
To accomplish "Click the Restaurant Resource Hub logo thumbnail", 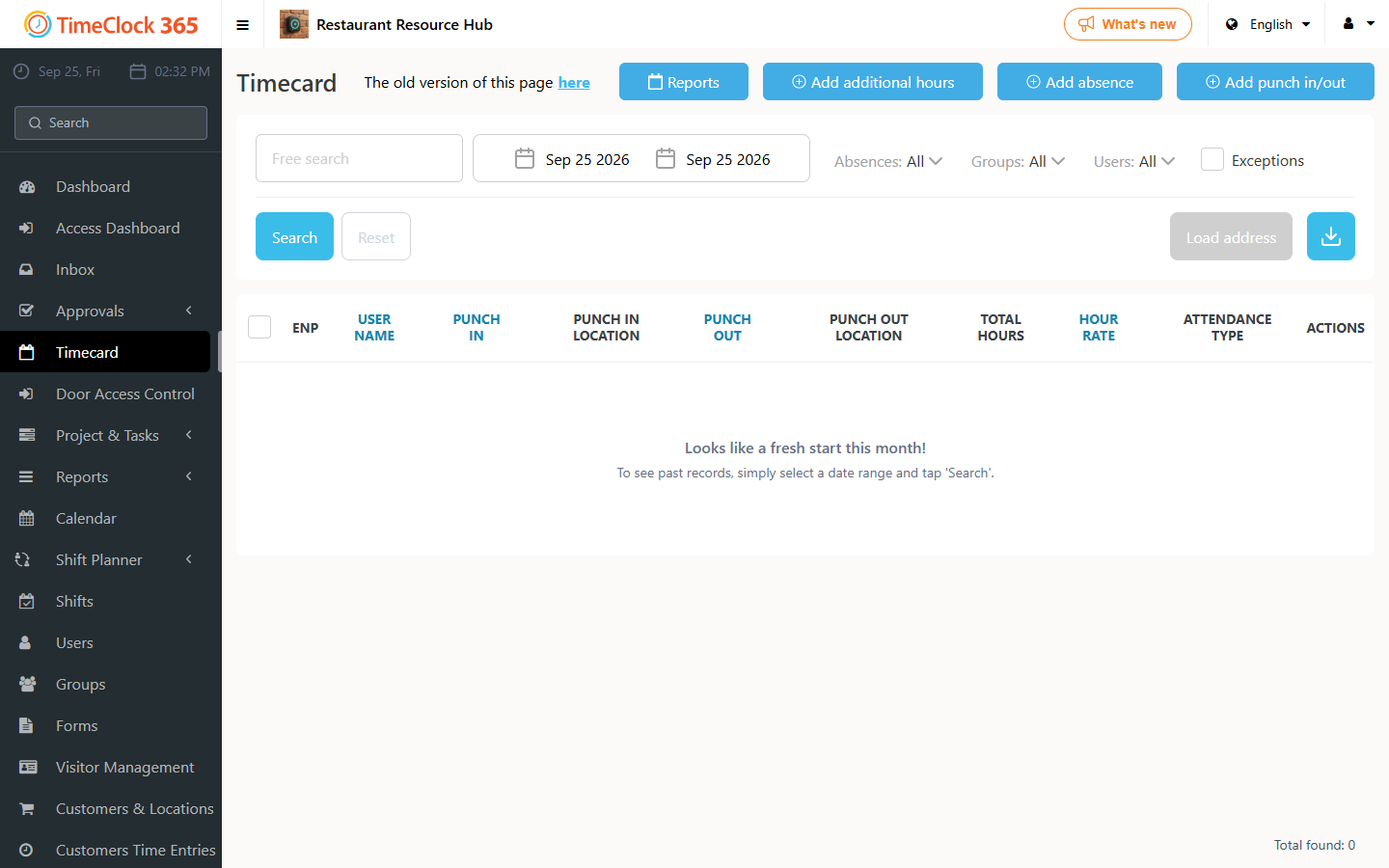I will pyautogui.click(x=294, y=24).
